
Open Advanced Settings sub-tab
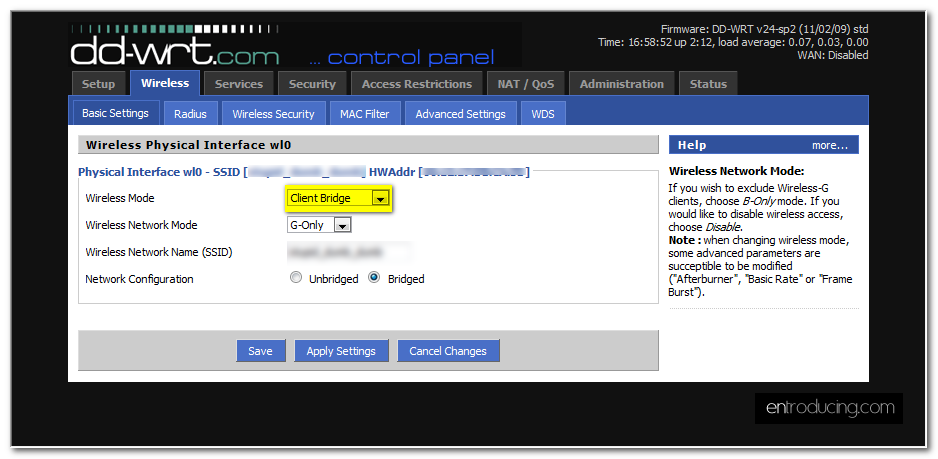tap(461, 114)
